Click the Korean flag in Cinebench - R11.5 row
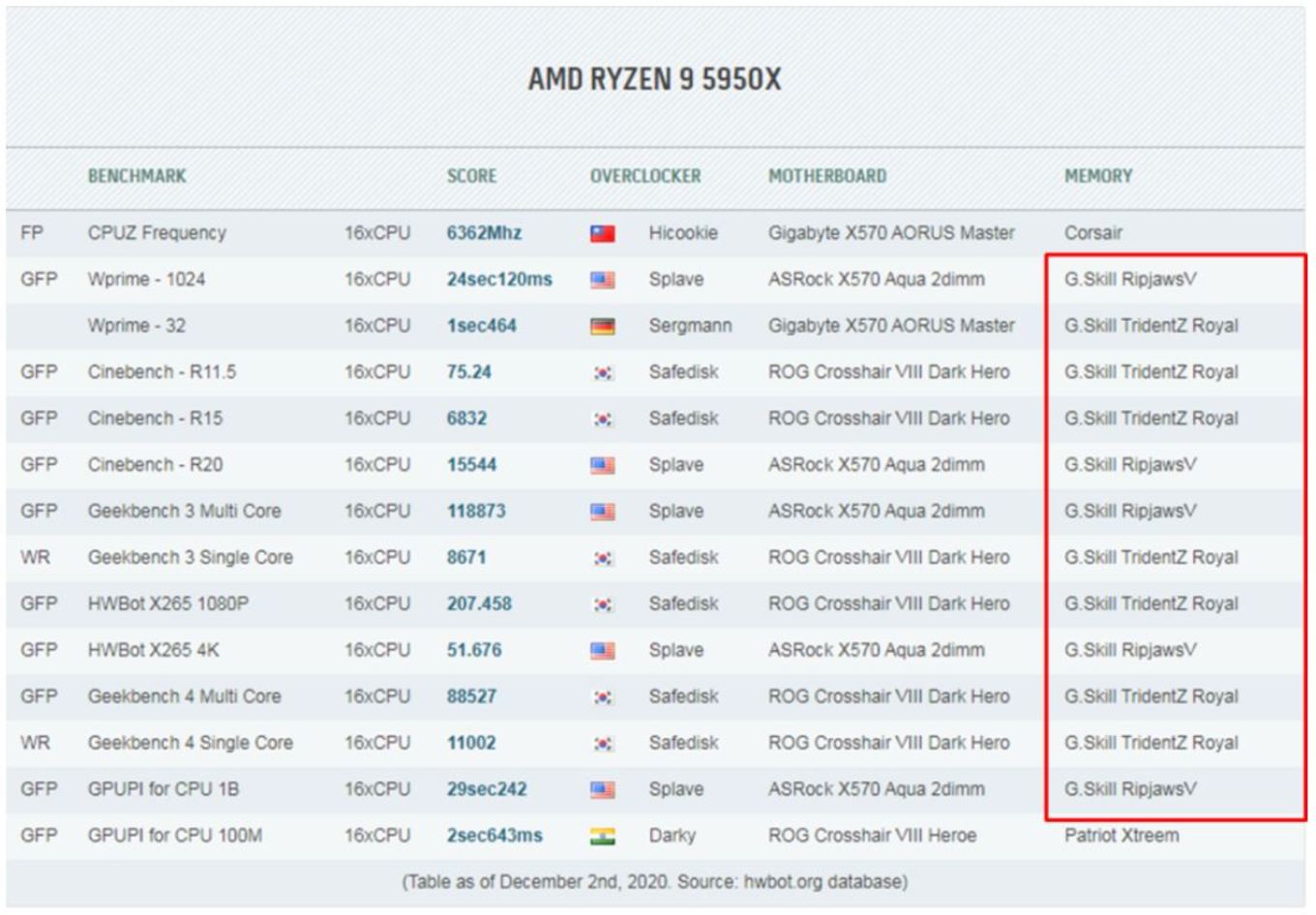1316x915 pixels. click(x=603, y=372)
